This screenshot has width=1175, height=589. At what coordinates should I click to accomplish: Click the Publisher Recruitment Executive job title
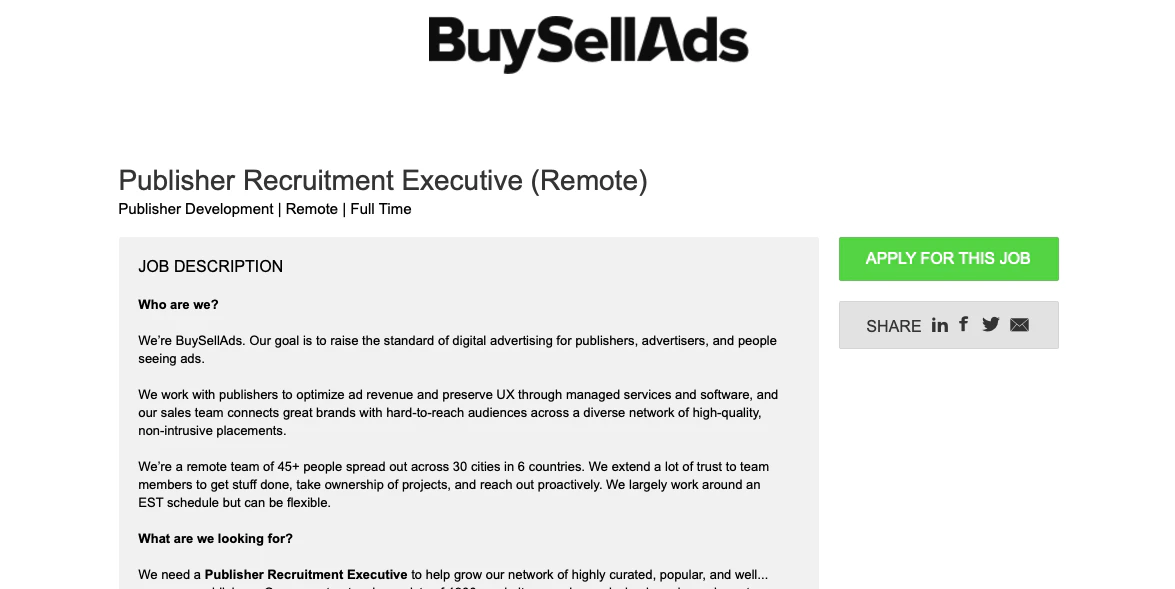(382, 181)
